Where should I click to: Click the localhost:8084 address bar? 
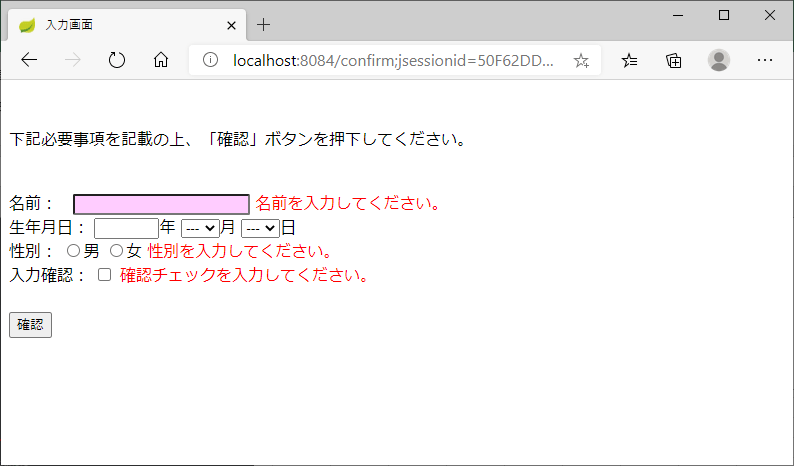point(393,61)
